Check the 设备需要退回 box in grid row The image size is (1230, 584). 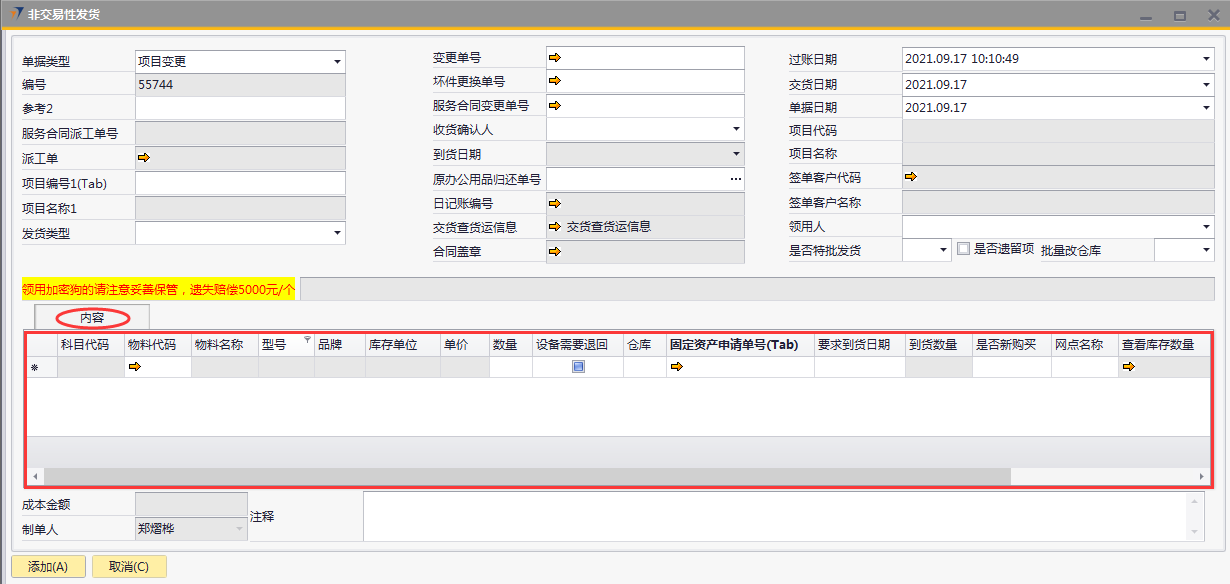click(x=578, y=367)
